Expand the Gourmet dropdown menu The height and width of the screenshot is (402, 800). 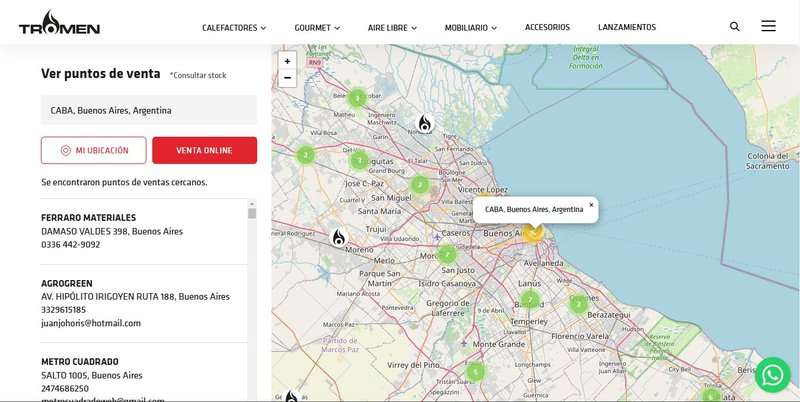(317, 28)
